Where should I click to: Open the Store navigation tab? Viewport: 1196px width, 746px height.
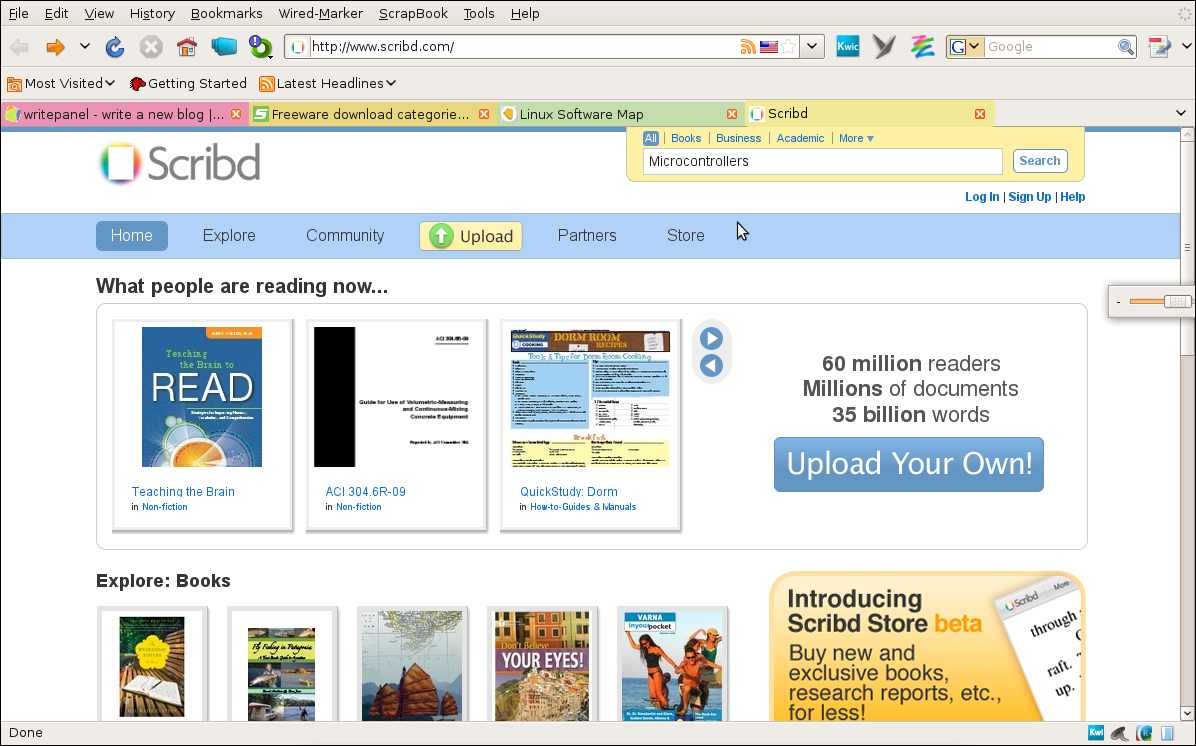686,236
